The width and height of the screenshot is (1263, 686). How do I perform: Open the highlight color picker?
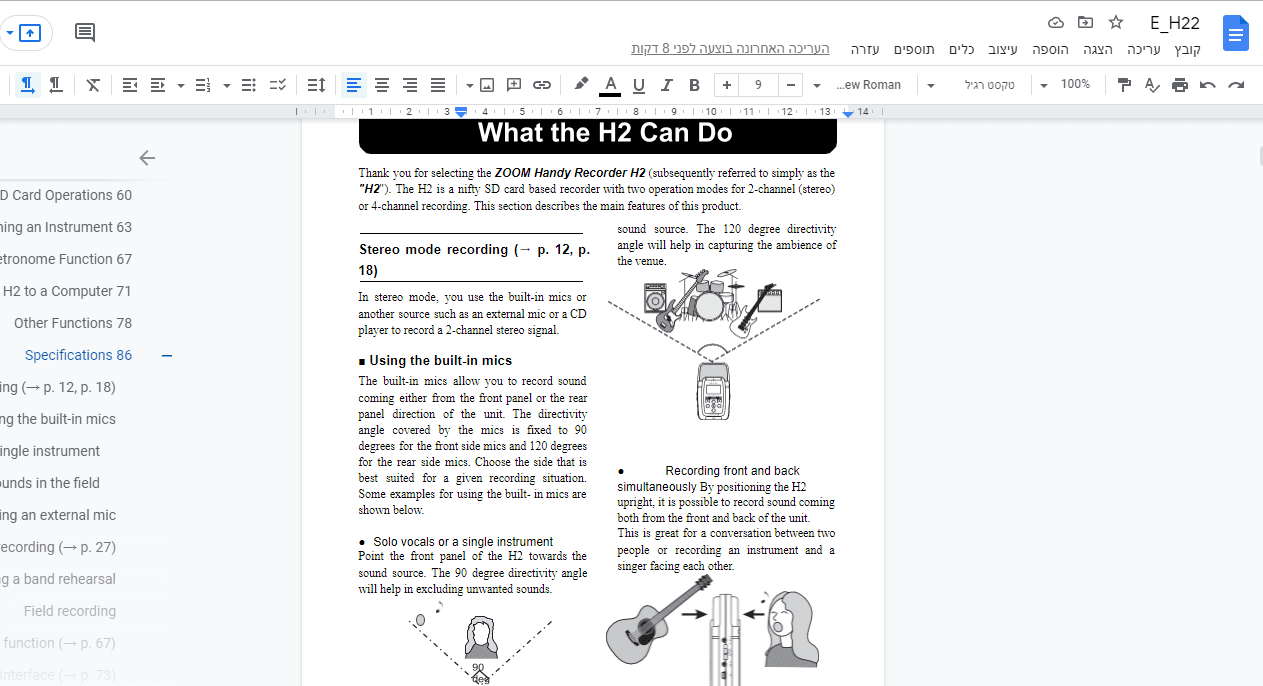(581, 85)
